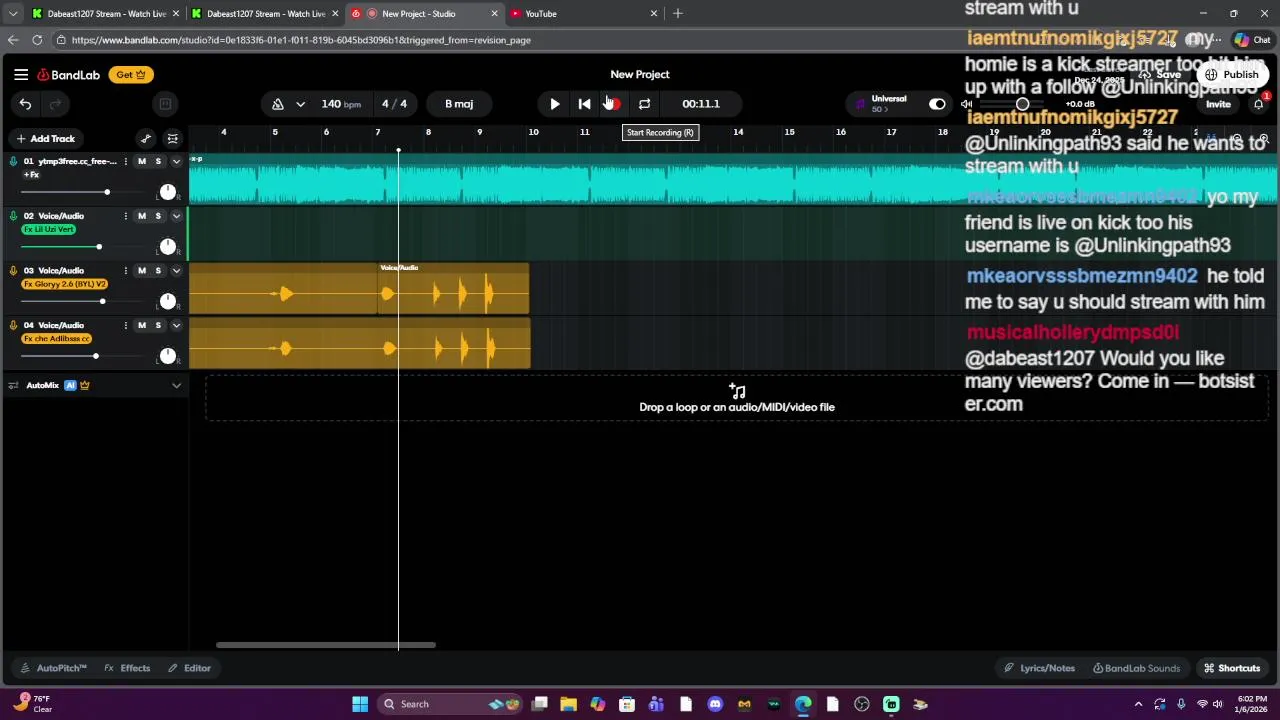Solo track 01 with S button
Viewport: 1280px width, 720px height.
pos(157,161)
